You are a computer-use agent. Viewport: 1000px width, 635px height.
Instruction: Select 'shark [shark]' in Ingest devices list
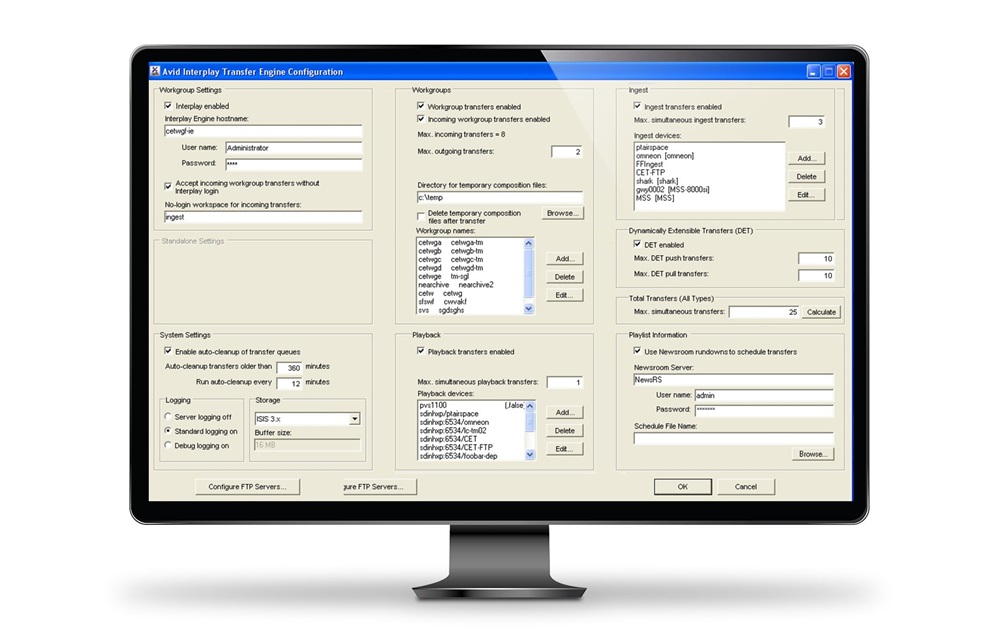(x=657, y=181)
